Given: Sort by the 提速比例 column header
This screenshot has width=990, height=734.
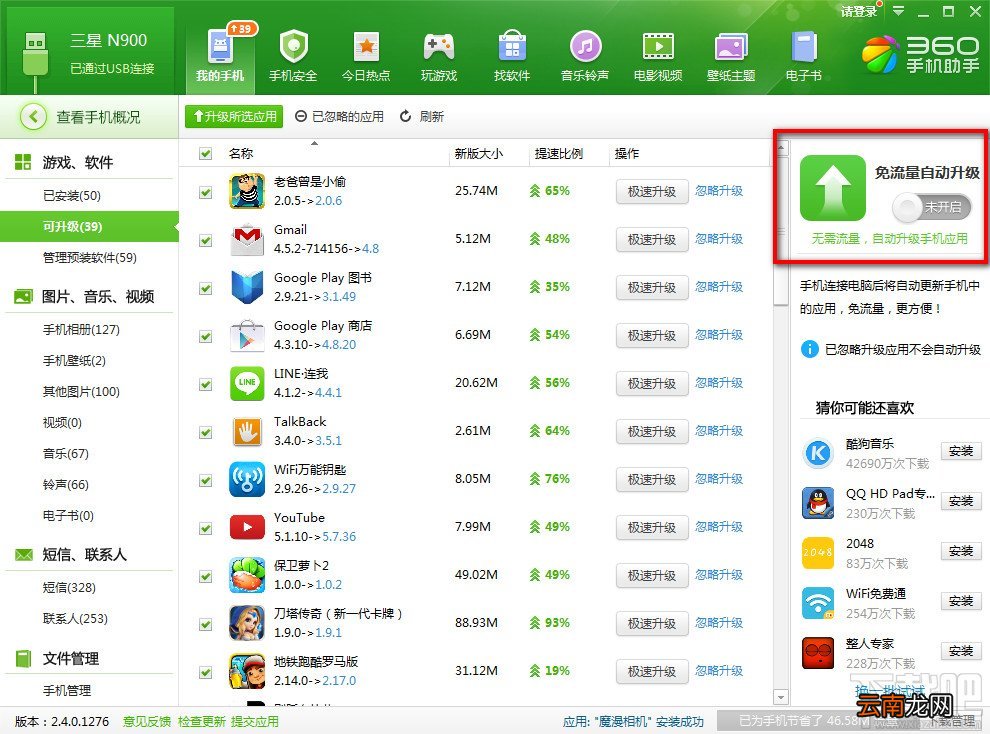Looking at the screenshot, I should coord(559,153).
